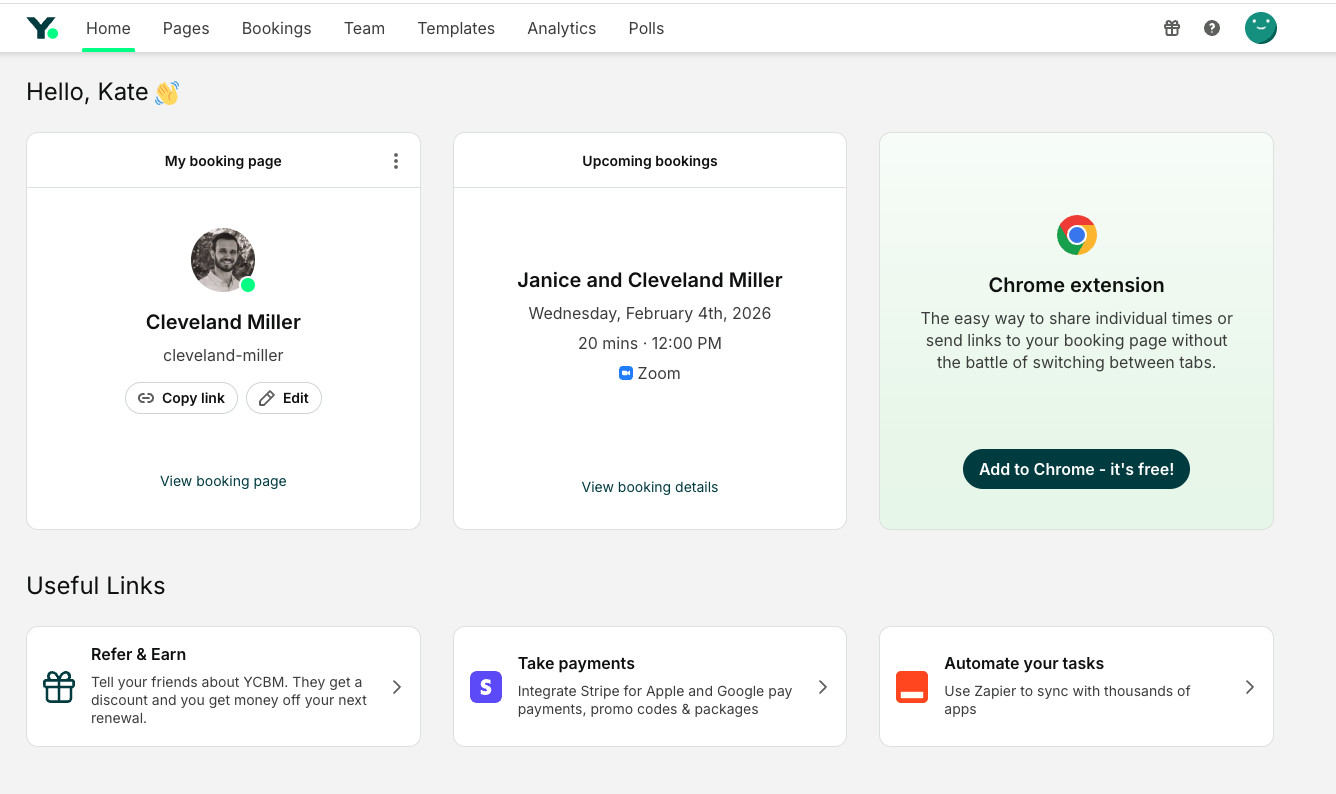
Task: Open the three-dot menu on My booking page
Action: pyautogui.click(x=396, y=161)
